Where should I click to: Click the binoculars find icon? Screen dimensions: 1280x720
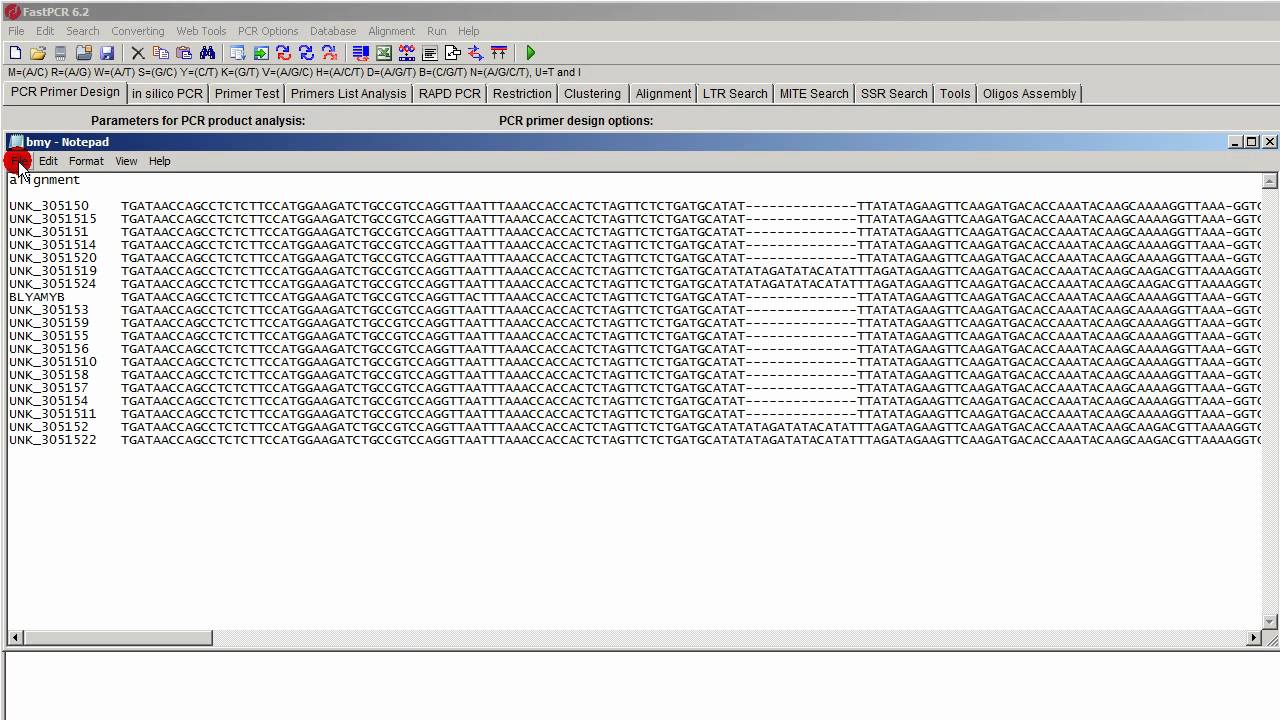click(208, 53)
